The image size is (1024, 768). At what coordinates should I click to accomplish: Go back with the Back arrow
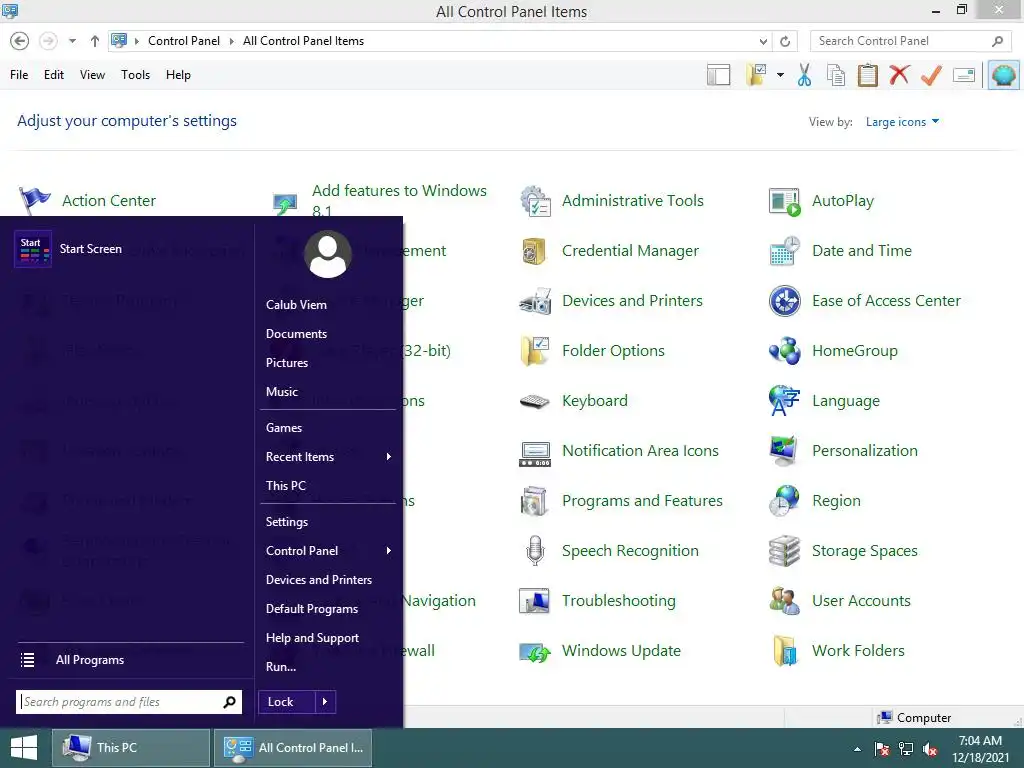tap(20, 41)
